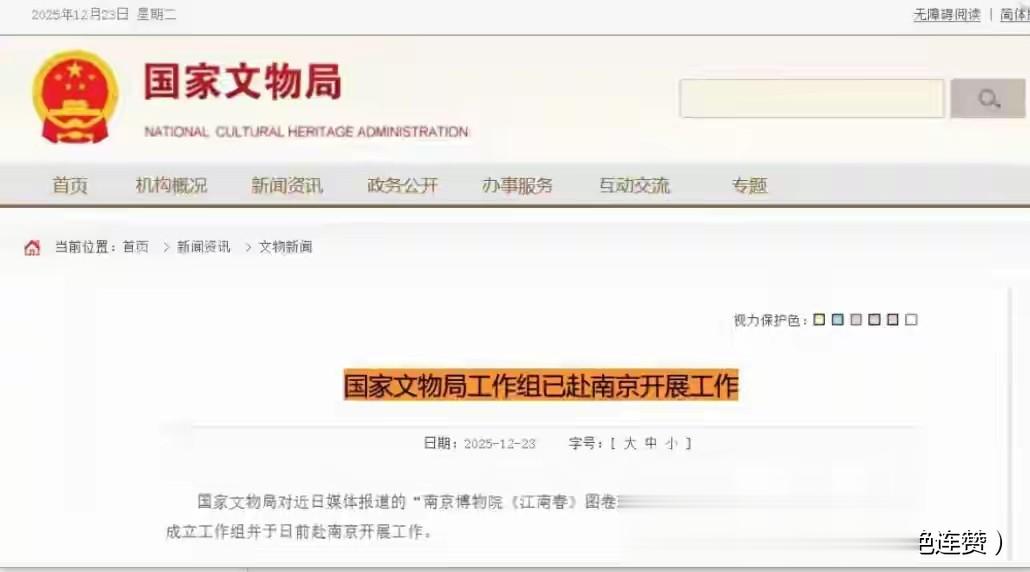Select the white eye-protection color swatch
Image resolution: width=1030 pixels, height=572 pixels.
pyautogui.click(x=911, y=320)
